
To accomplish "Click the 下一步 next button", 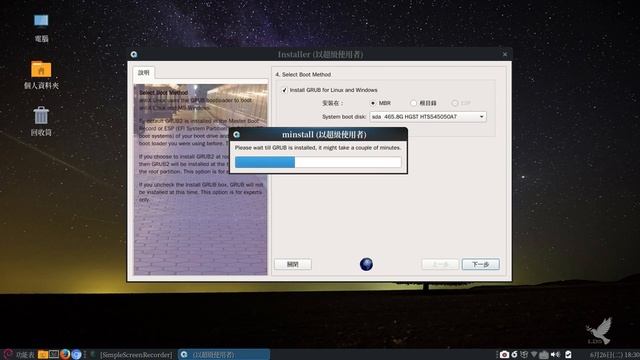I will (x=480, y=264).
